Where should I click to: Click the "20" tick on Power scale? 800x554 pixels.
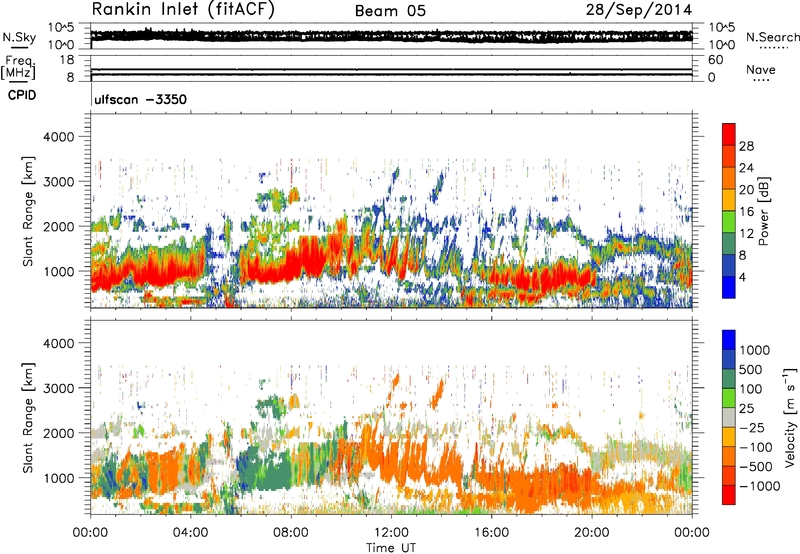click(746, 190)
